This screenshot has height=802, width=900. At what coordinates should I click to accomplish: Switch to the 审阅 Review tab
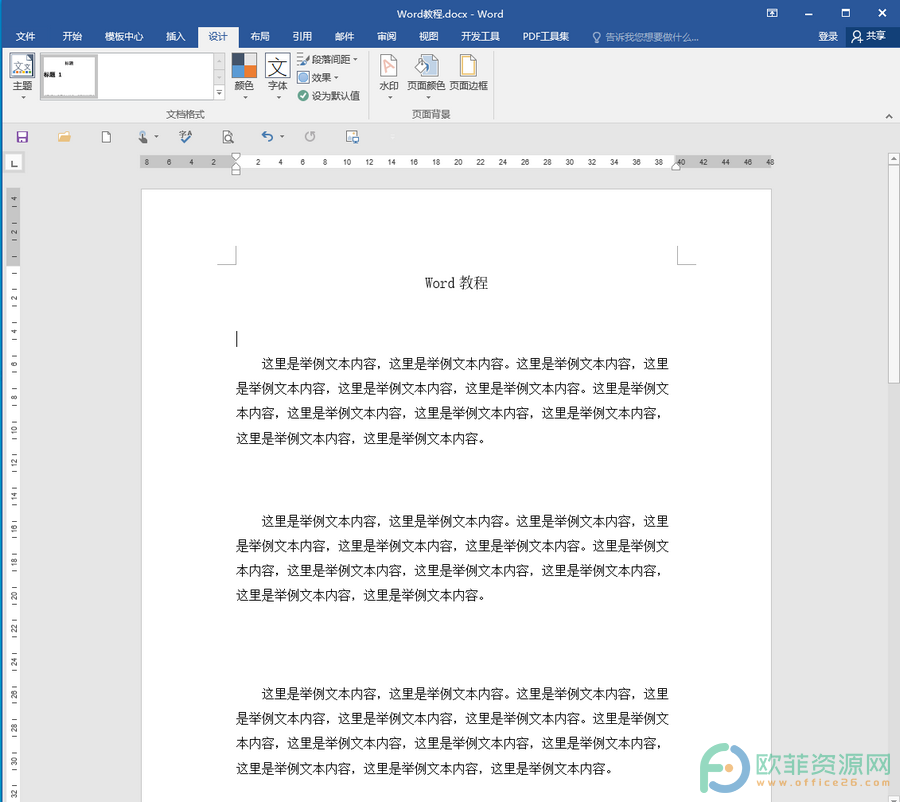pos(386,37)
